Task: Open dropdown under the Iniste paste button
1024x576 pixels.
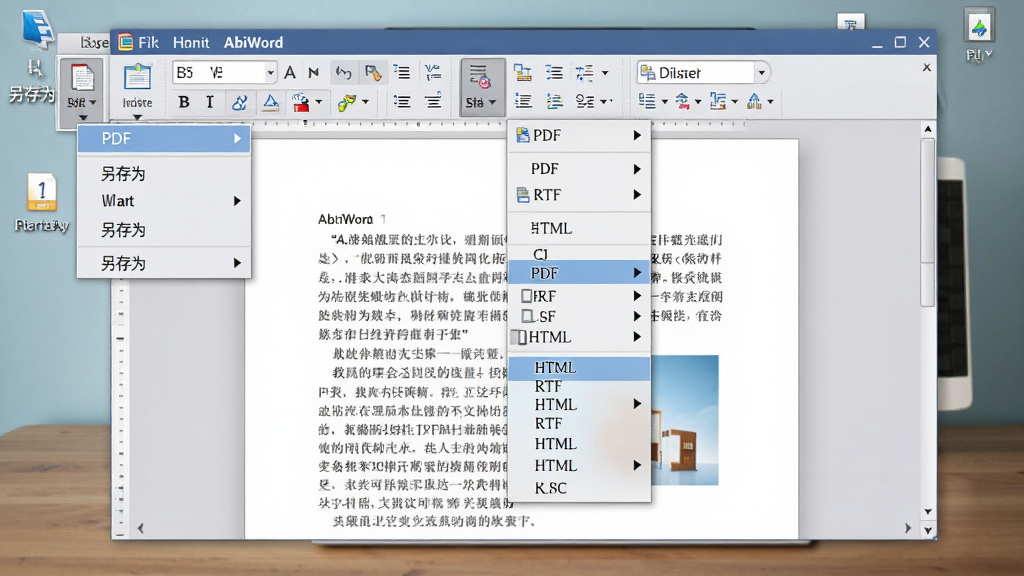Action: coord(137,118)
